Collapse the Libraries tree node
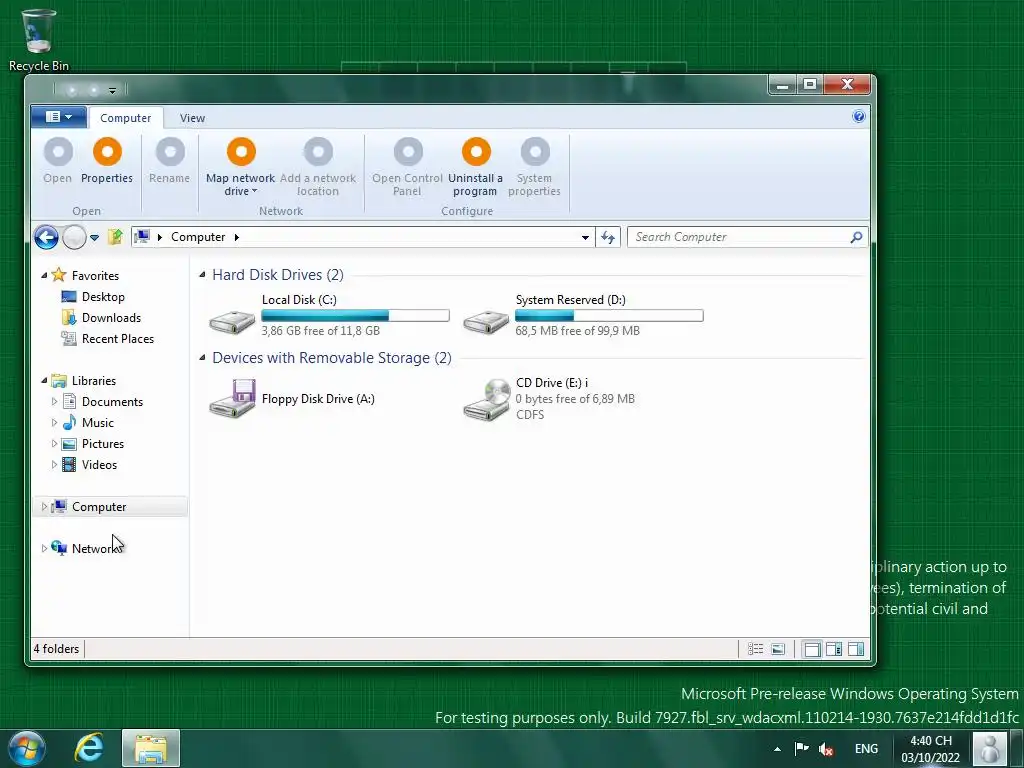The width and height of the screenshot is (1024, 768). click(44, 381)
